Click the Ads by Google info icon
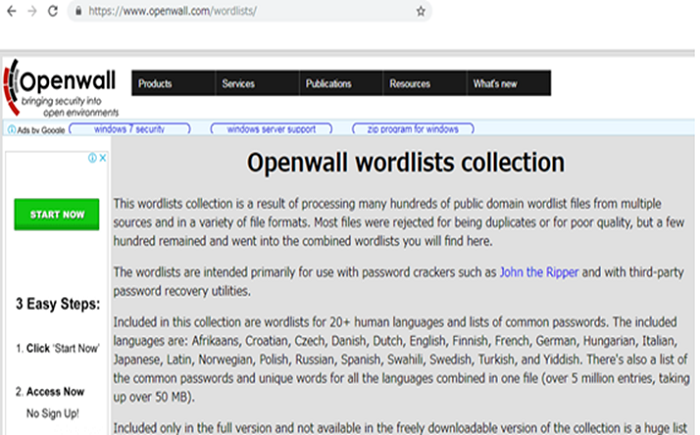700x435 pixels. pyautogui.click(x=12, y=130)
